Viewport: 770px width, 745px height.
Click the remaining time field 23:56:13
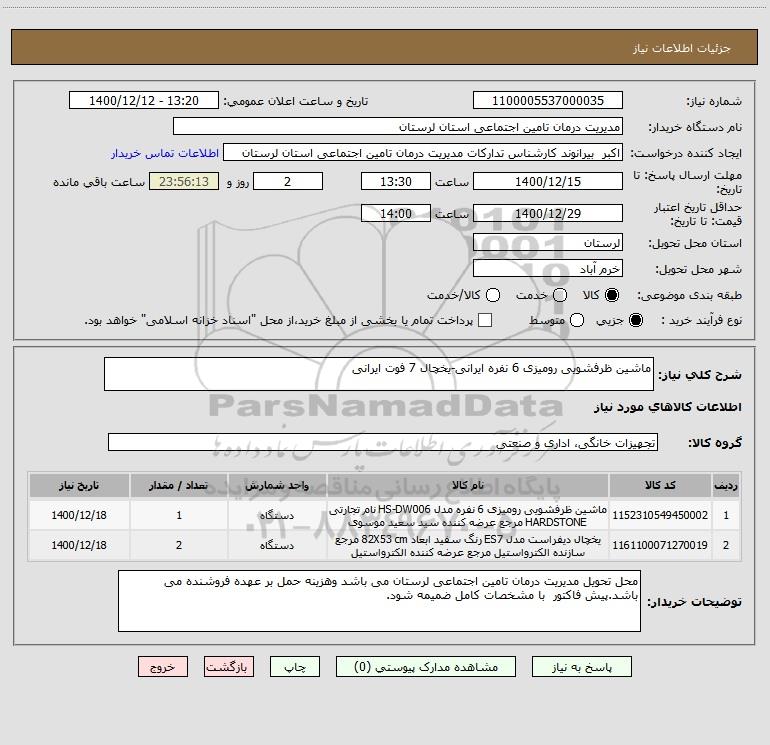point(184,181)
